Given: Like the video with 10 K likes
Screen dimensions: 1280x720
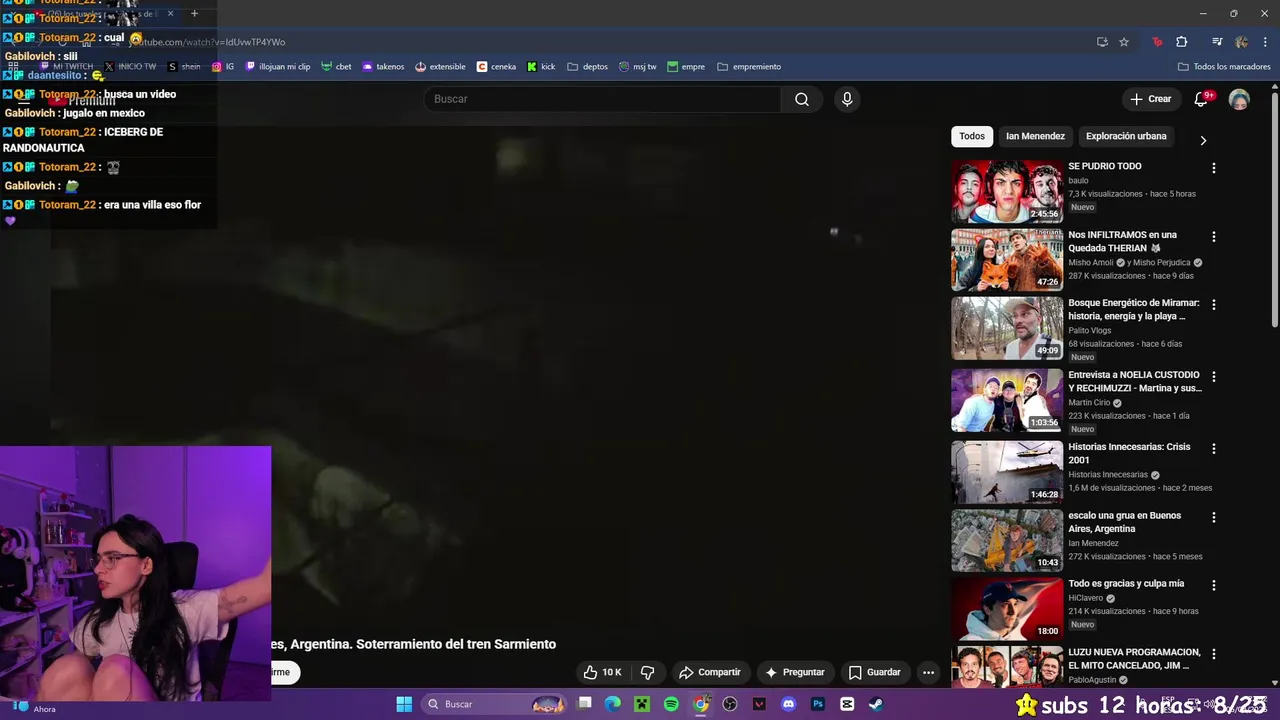Looking at the screenshot, I should 603,672.
